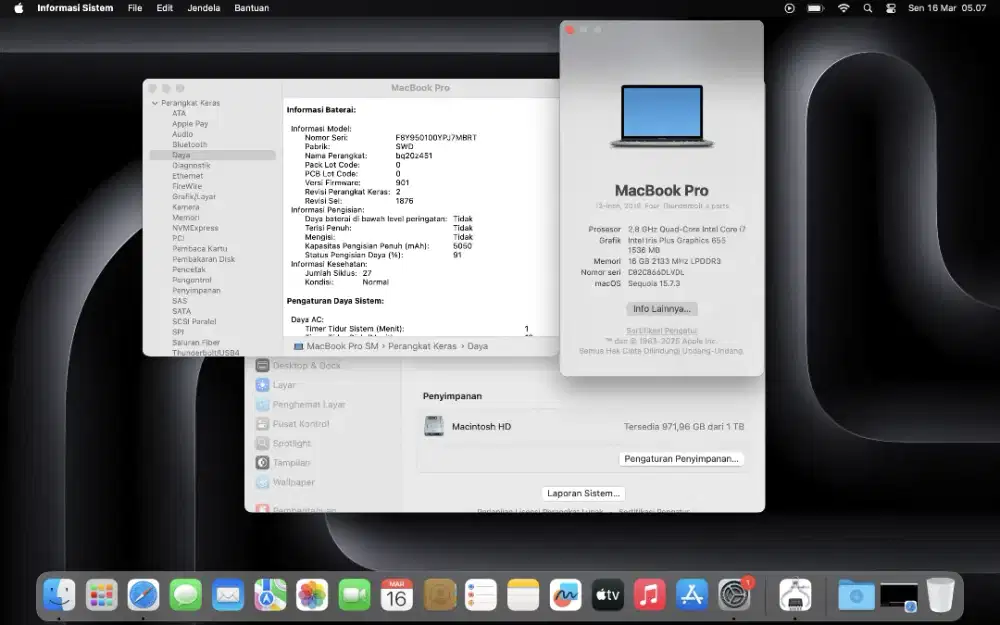Open the Jendela menu
Screen dimensions: 1000x625
[203, 8]
